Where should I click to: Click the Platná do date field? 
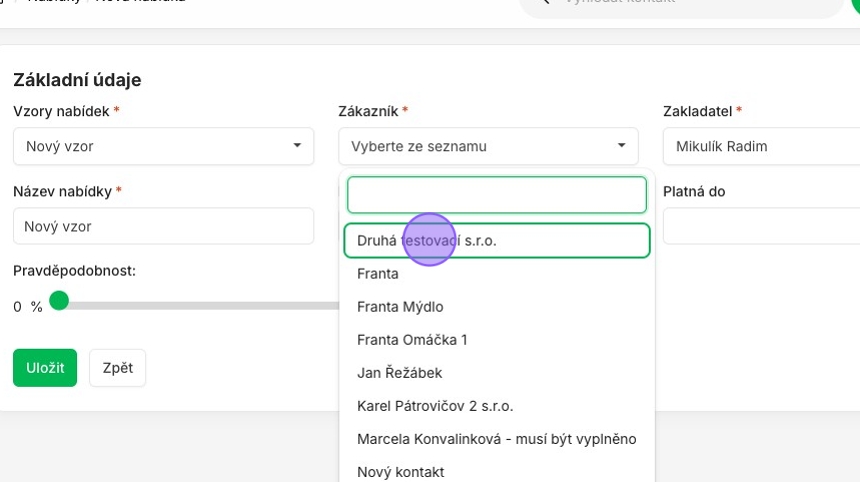pos(760,227)
